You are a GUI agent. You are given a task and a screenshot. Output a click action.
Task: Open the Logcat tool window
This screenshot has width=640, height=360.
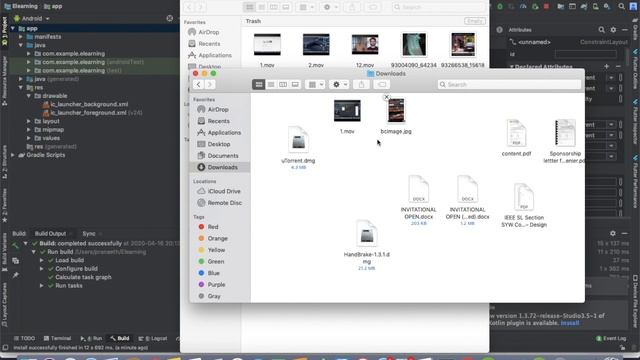153,338
